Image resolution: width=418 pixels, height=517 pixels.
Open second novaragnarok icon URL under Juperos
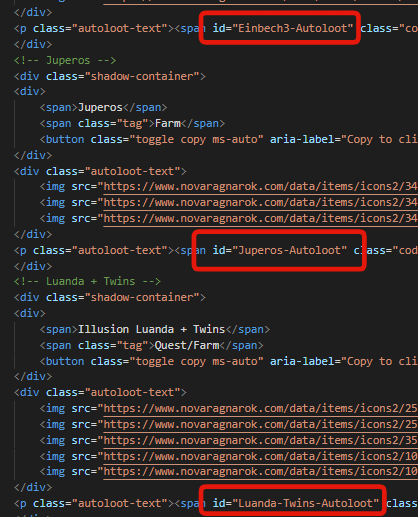pos(260,203)
